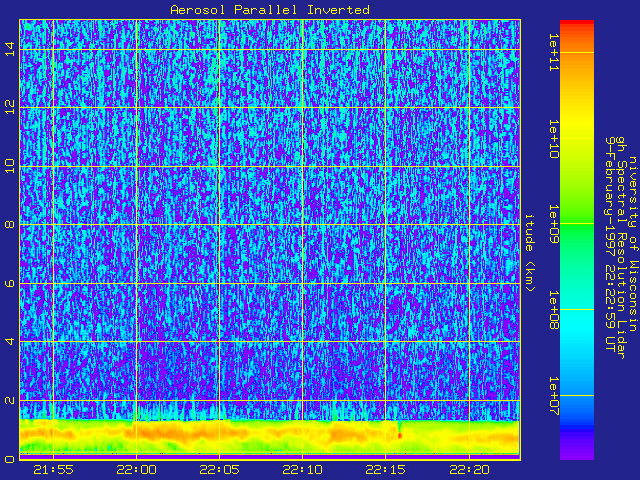640x480 pixels.
Task: Click the altitude label 6
Action: [x=10, y=283]
